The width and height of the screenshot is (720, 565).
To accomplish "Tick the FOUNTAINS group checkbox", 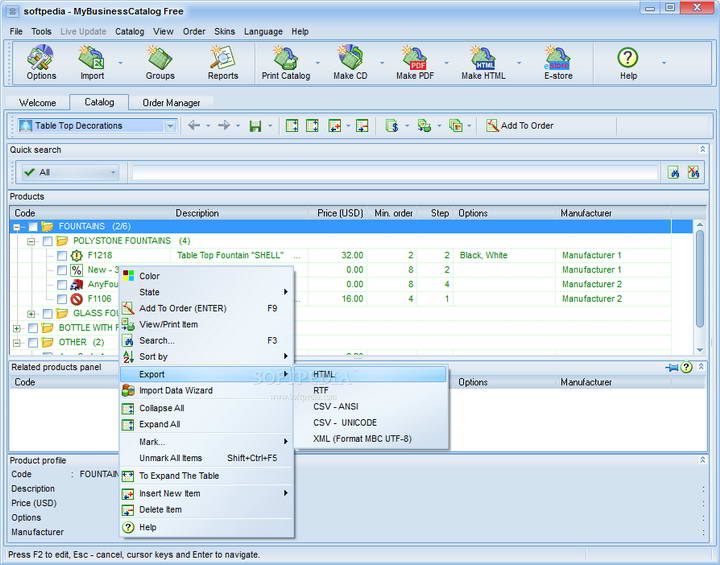I will (x=33, y=226).
